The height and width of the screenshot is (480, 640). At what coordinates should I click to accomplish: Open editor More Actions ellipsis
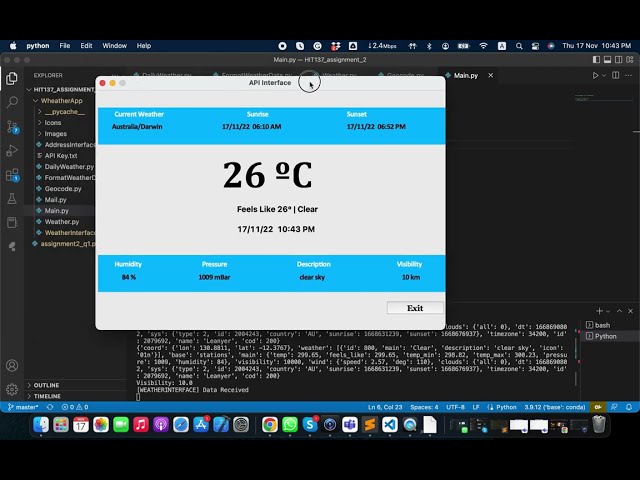(629, 76)
